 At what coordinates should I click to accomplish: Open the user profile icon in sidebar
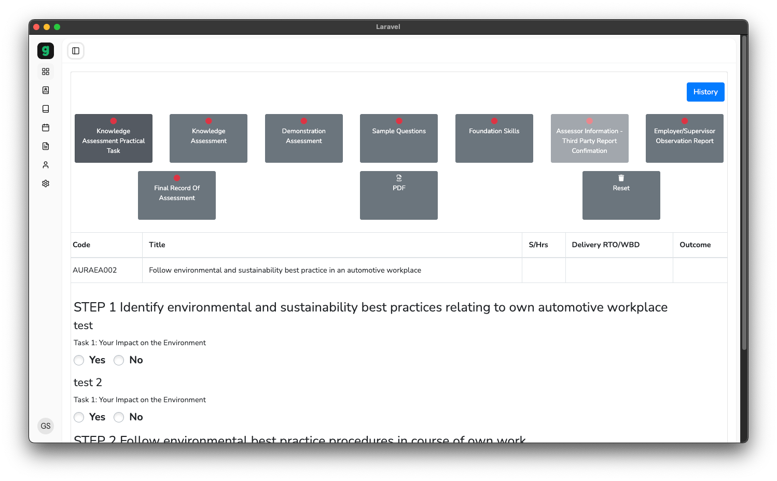click(45, 165)
